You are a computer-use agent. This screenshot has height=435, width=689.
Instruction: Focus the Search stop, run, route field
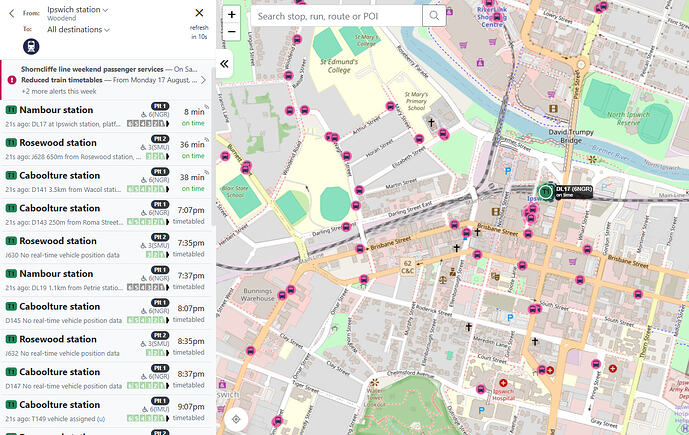(336, 16)
